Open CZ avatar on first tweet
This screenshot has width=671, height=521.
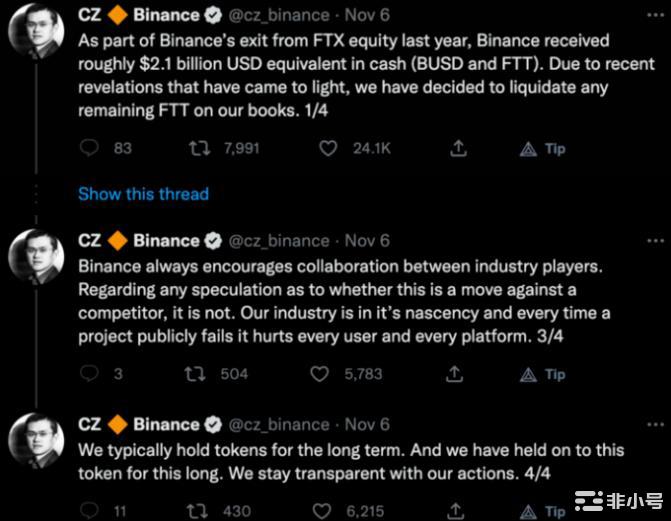(36, 38)
